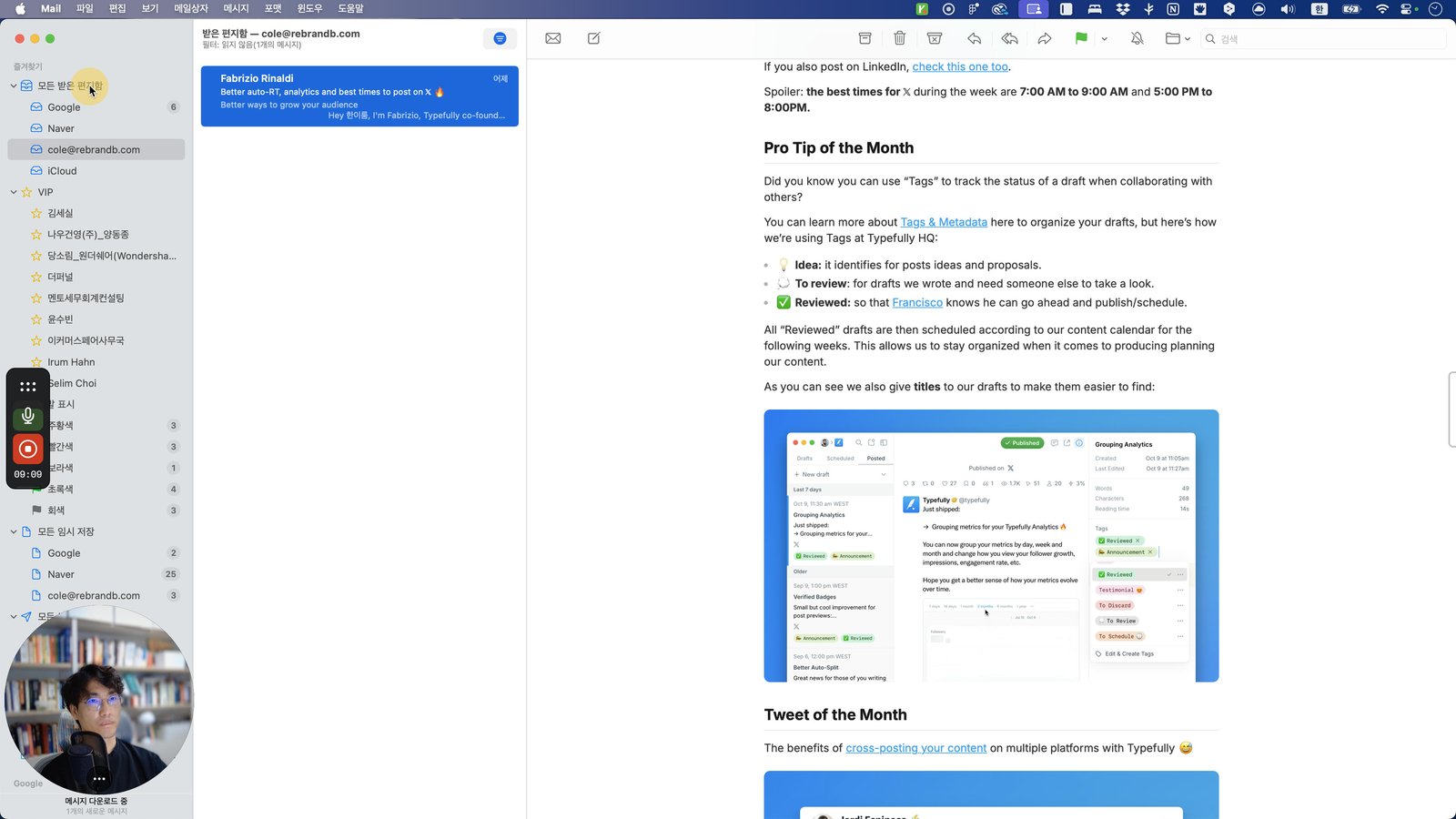Collapse the VIP section

coord(14,192)
